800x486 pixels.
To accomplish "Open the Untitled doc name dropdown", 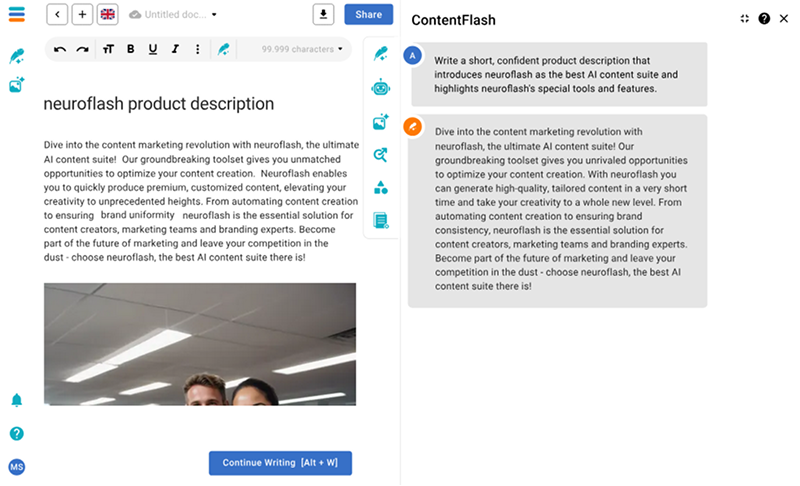I will point(214,15).
